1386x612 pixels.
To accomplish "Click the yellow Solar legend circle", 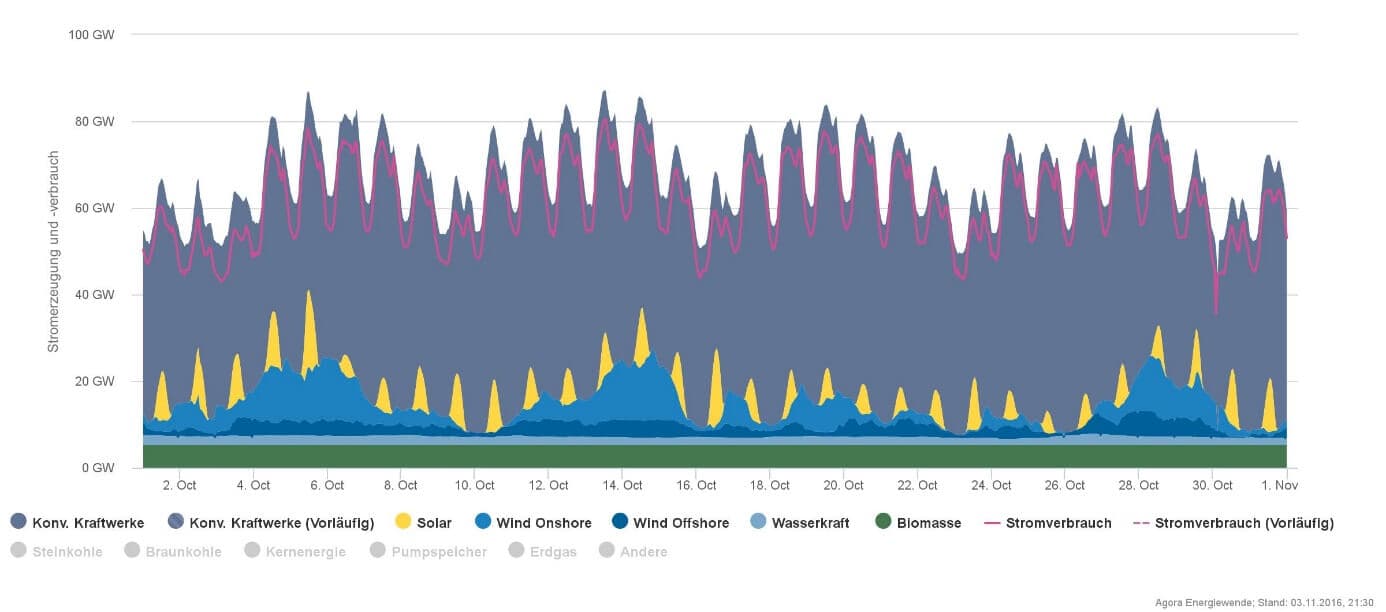I will [x=404, y=522].
